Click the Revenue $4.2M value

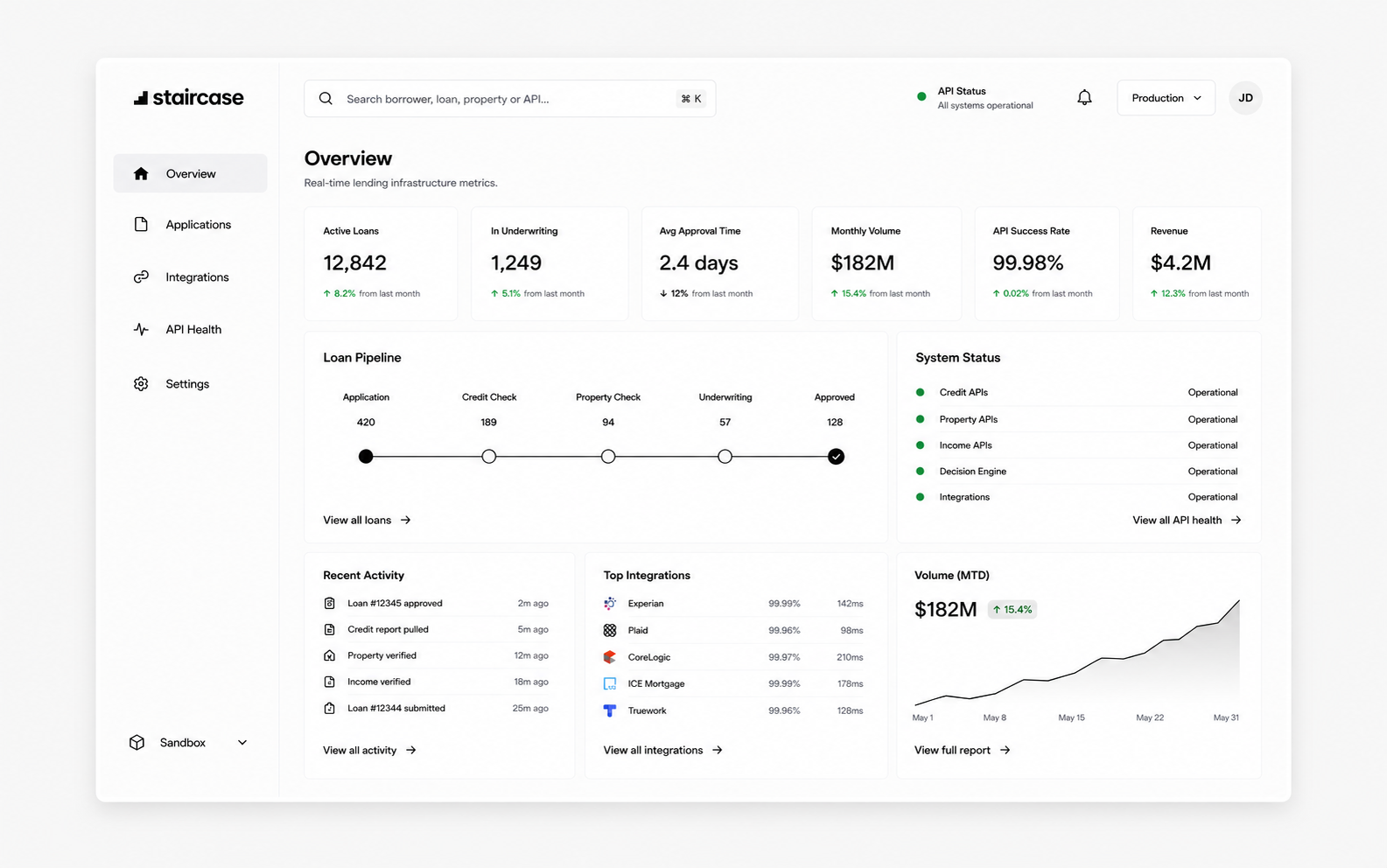[1180, 262]
